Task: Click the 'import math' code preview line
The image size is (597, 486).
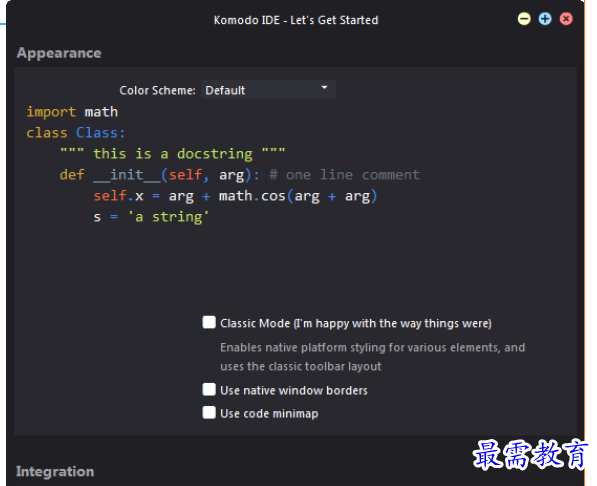Action: click(x=72, y=112)
